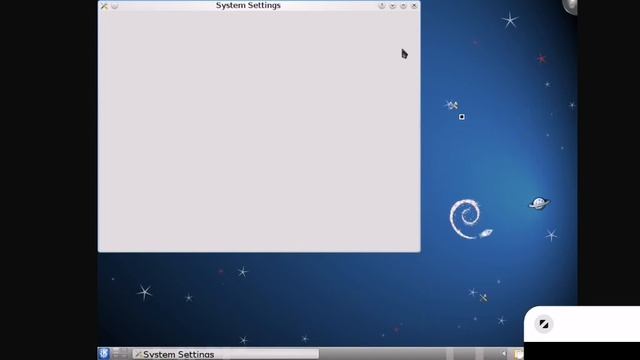Close the System Settings window
Screen dimensions: 640x360
(414, 6)
